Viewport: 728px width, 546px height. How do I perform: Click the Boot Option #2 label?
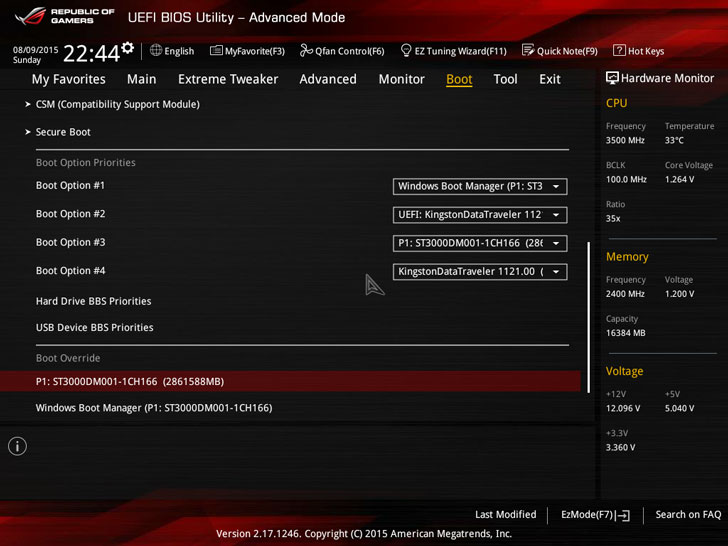pos(71,214)
